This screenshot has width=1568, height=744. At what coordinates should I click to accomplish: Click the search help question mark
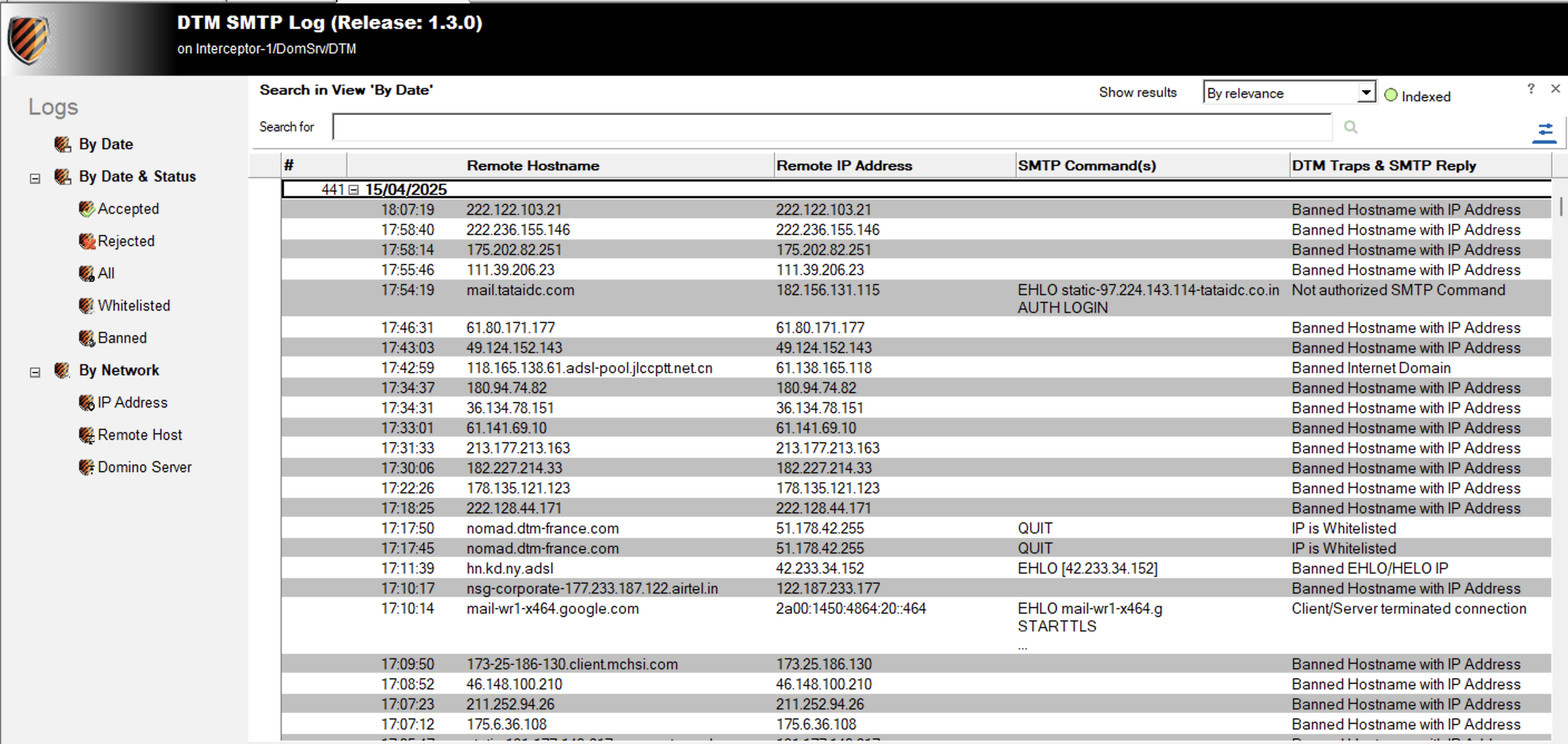(x=1531, y=89)
